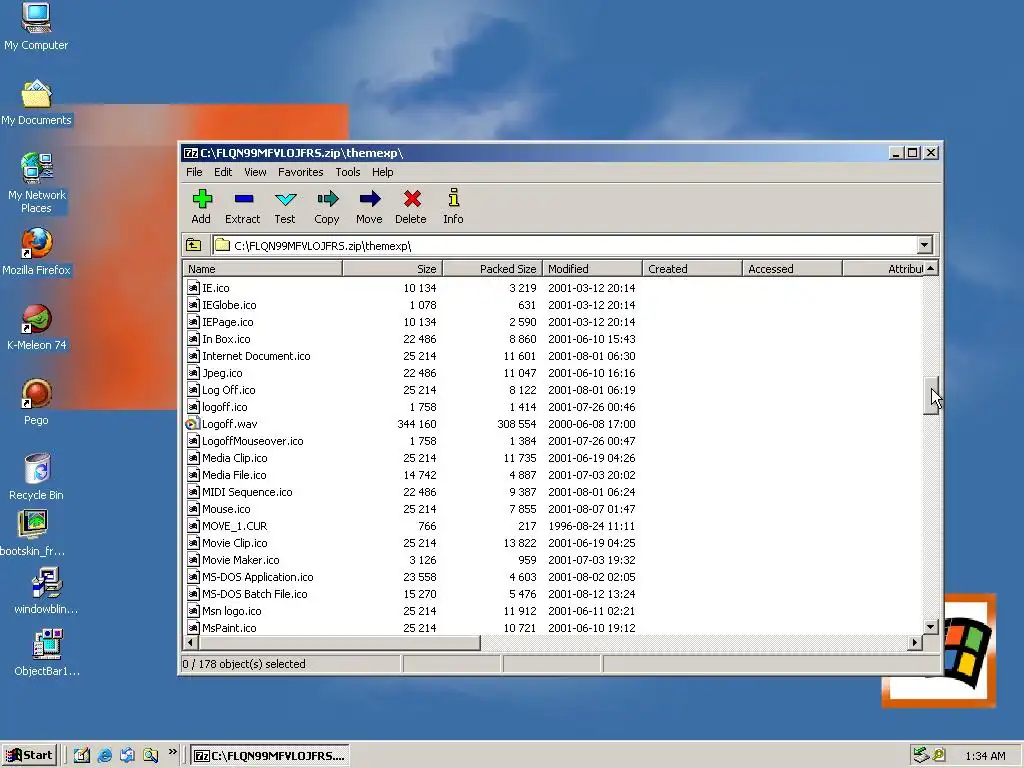This screenshot has width=1024, height=768.
Task: Click Internet Explorer quick launch icon
Action: (104, 756)
